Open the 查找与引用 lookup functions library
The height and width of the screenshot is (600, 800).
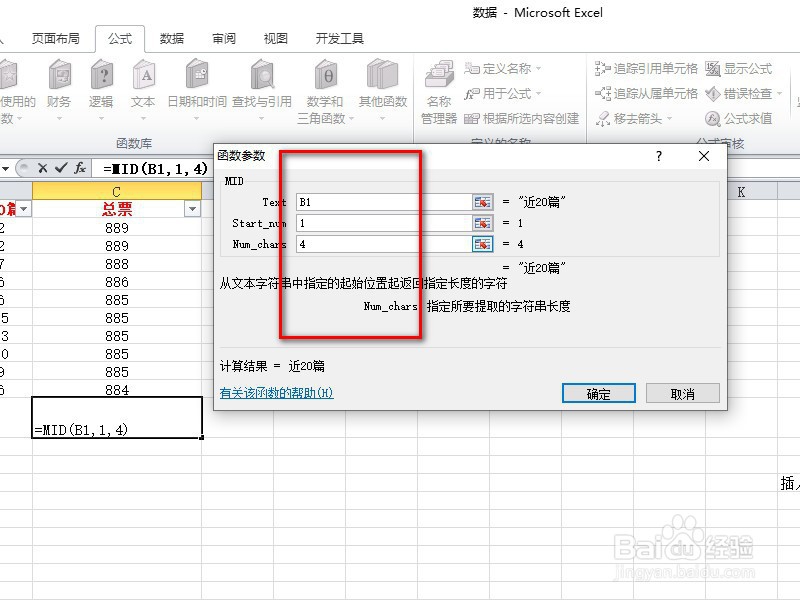point(262,89)
